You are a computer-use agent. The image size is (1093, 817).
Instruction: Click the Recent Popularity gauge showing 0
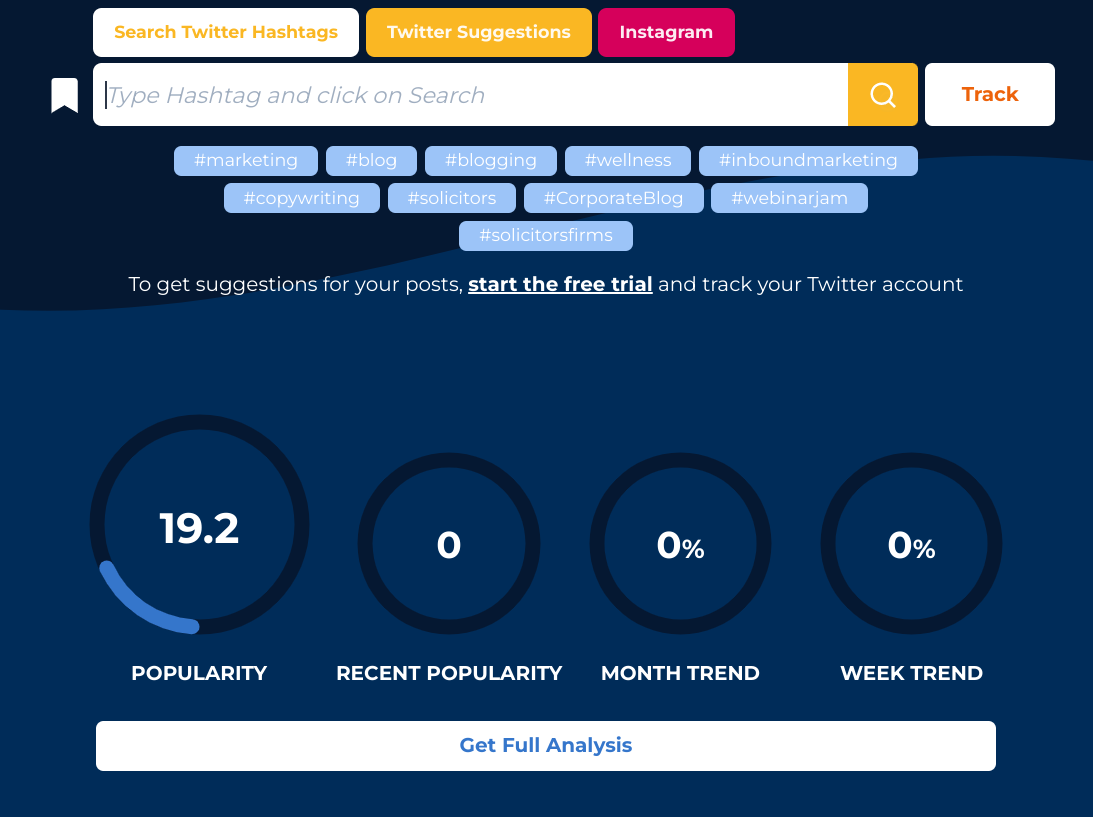[x=449, y=544]
